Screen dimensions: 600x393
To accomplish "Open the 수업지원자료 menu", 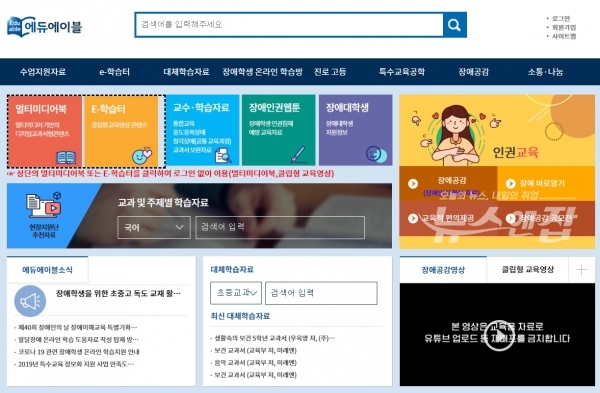I will [43, 72].
